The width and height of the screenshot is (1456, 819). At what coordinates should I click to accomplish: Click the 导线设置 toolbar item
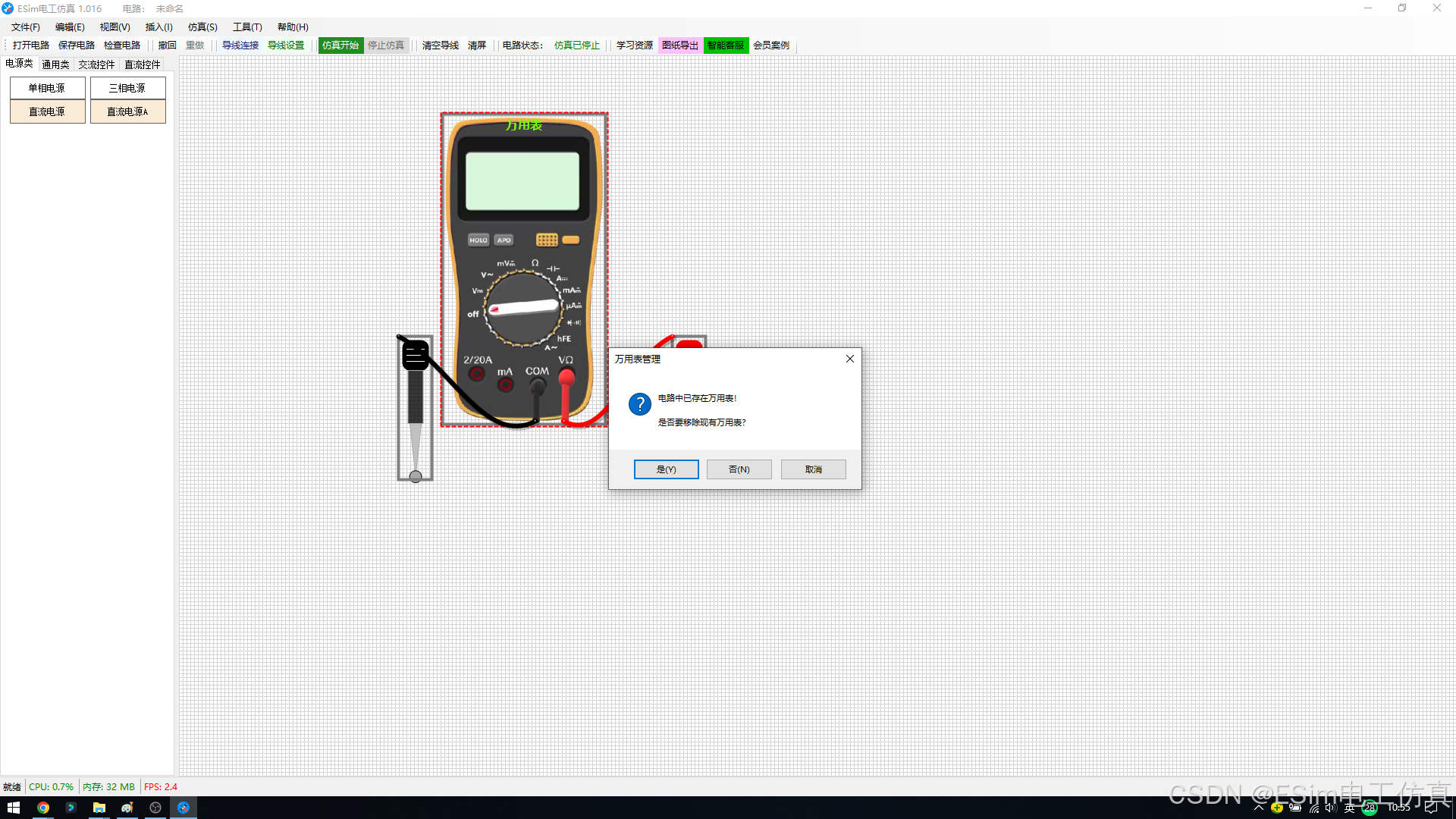point(286,45)
